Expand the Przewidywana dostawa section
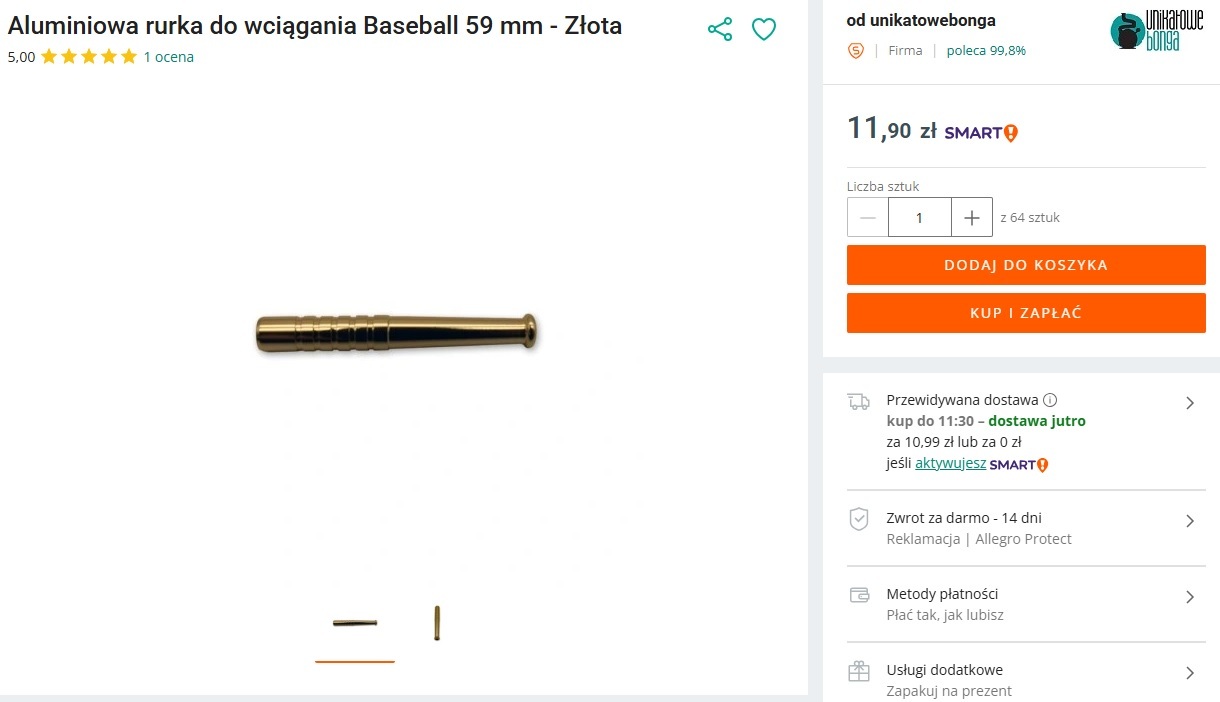 1190,403
